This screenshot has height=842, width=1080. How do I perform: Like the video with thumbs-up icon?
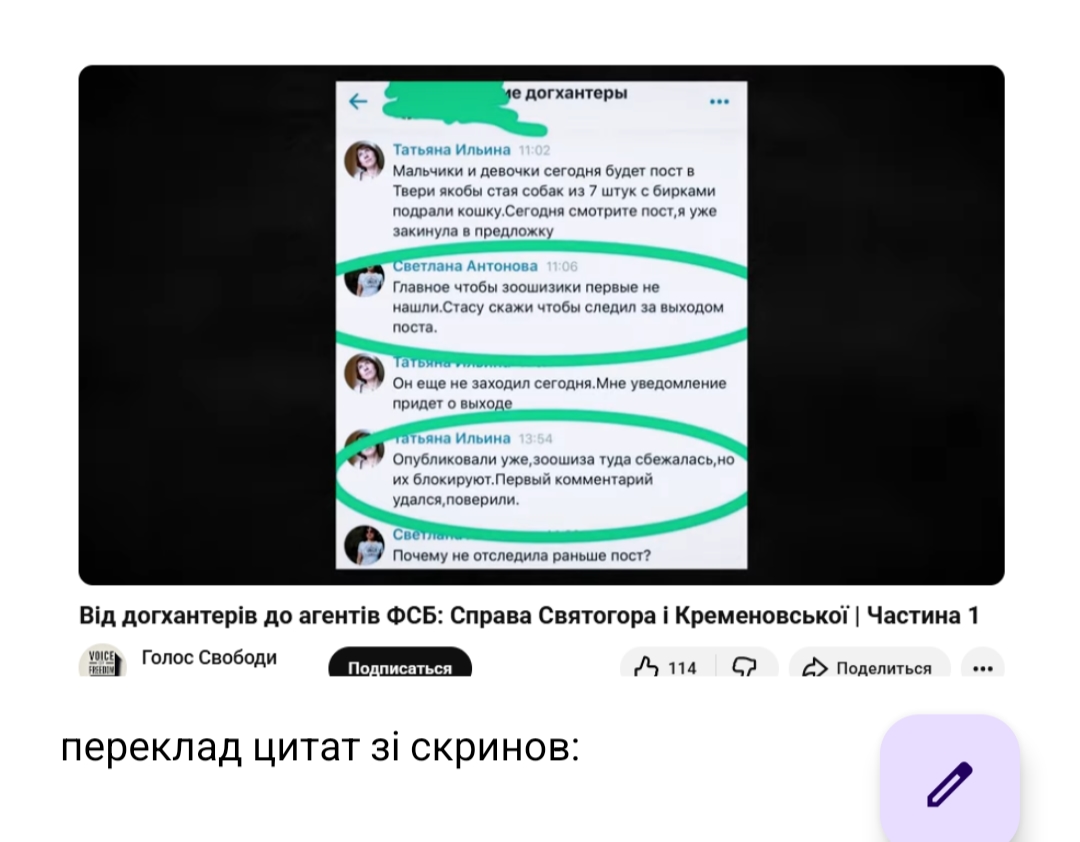tap(646, 667)
